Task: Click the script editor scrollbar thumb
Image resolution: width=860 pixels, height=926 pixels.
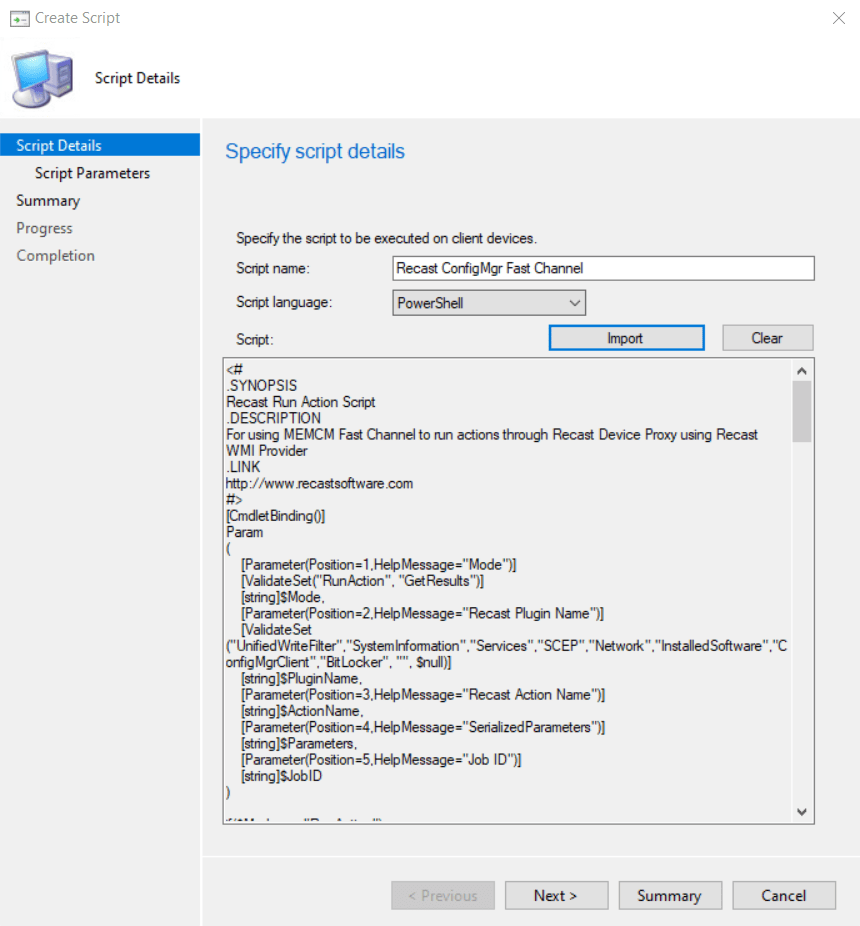Action: click(802, 410)
